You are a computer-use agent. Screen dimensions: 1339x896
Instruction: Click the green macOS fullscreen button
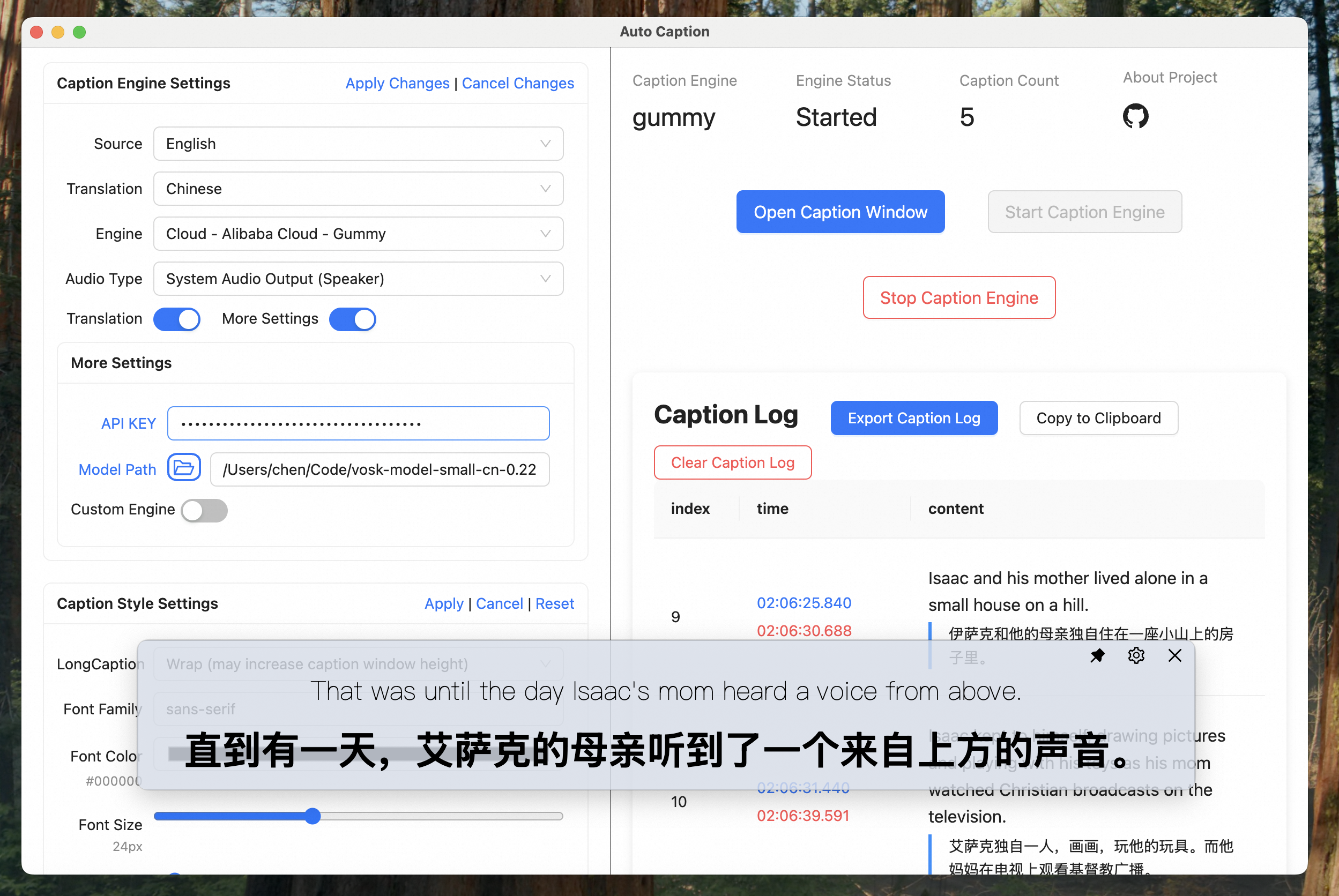(79, 32)
